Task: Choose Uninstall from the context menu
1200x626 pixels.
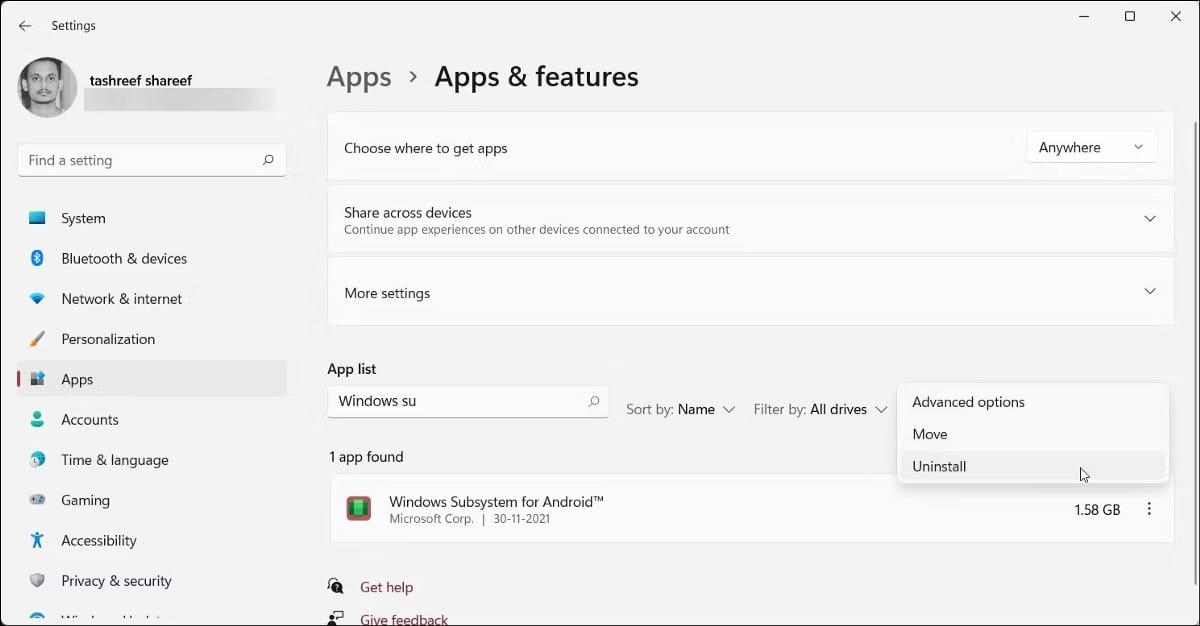Action: pyautogui.click(x=939, y=466)
